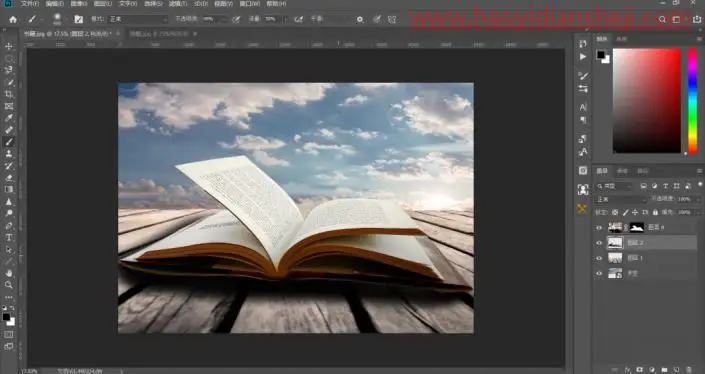
Task: Open the brush preset picker arrow
Action: (x=66, y=19)
